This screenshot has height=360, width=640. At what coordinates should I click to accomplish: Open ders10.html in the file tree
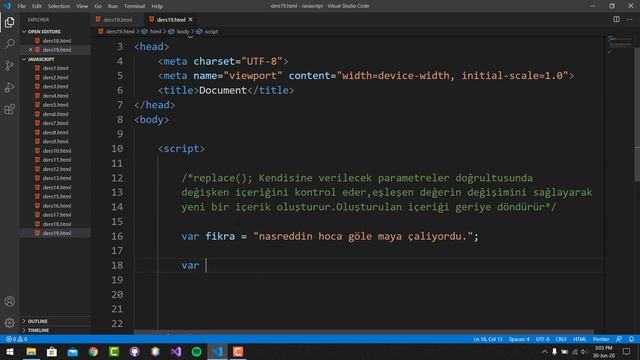(x=57, y=150)
